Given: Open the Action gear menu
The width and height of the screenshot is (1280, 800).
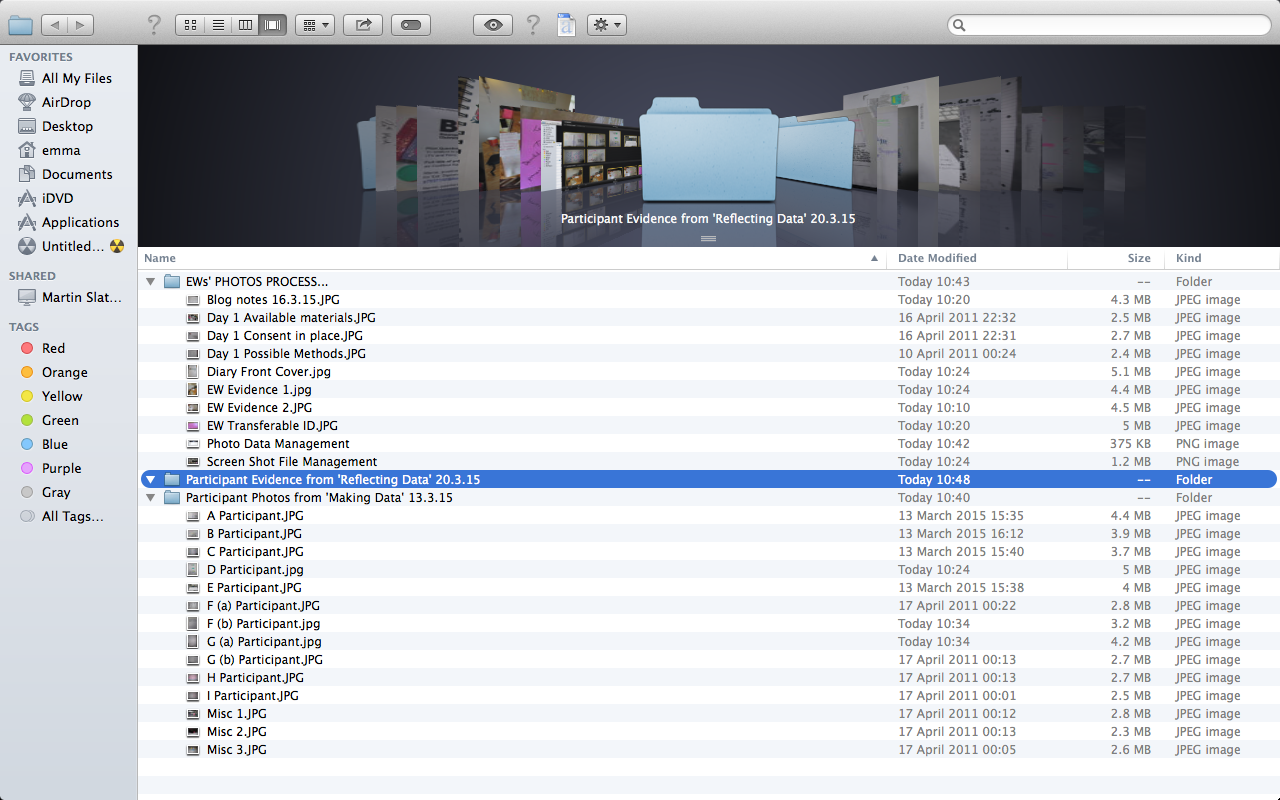Looking at the screenshot, I should coord(606,25).
